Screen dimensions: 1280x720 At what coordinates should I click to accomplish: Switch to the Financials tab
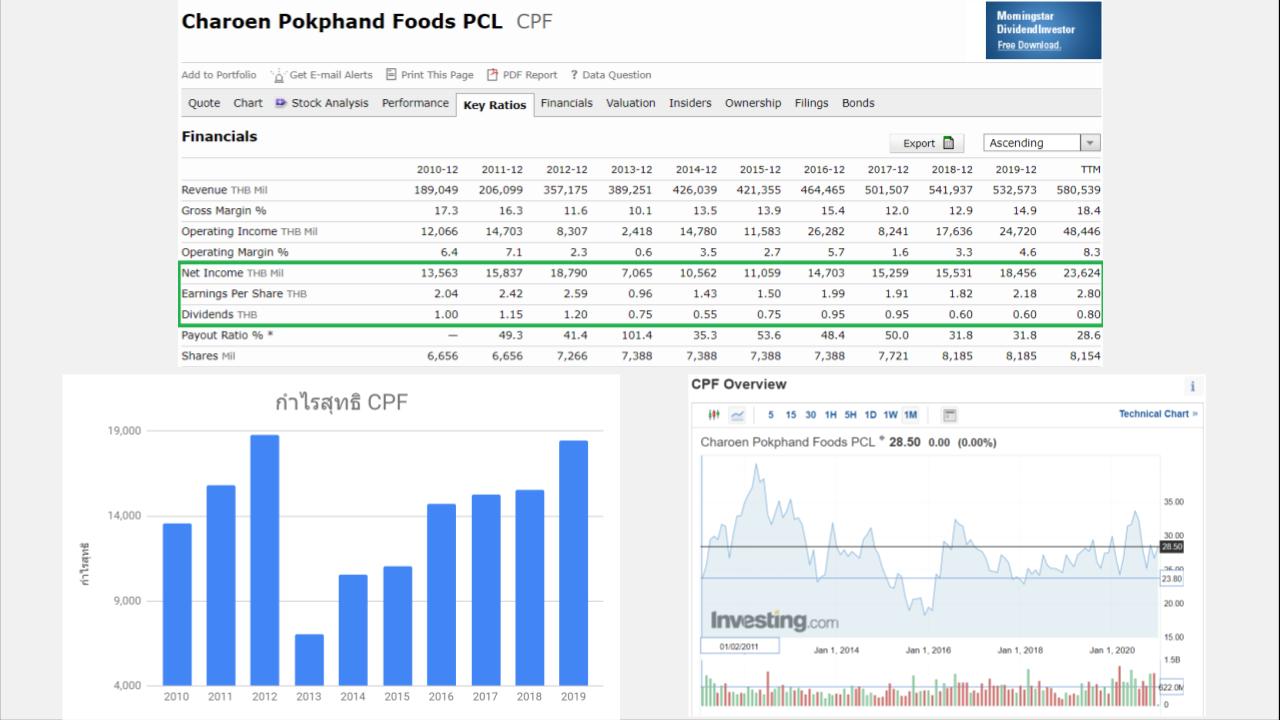pos(566,103)
